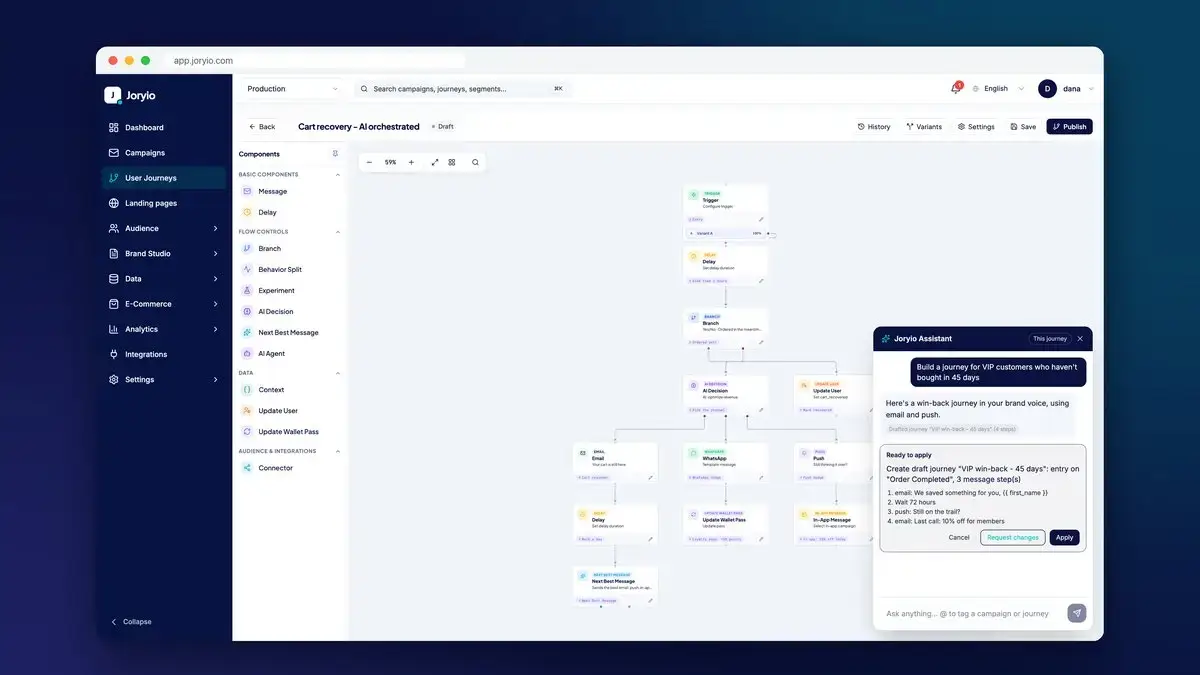Open Campaigns in the sidebar
The width and height of the screenshot is (1200, 675).
tap(165, 153)
